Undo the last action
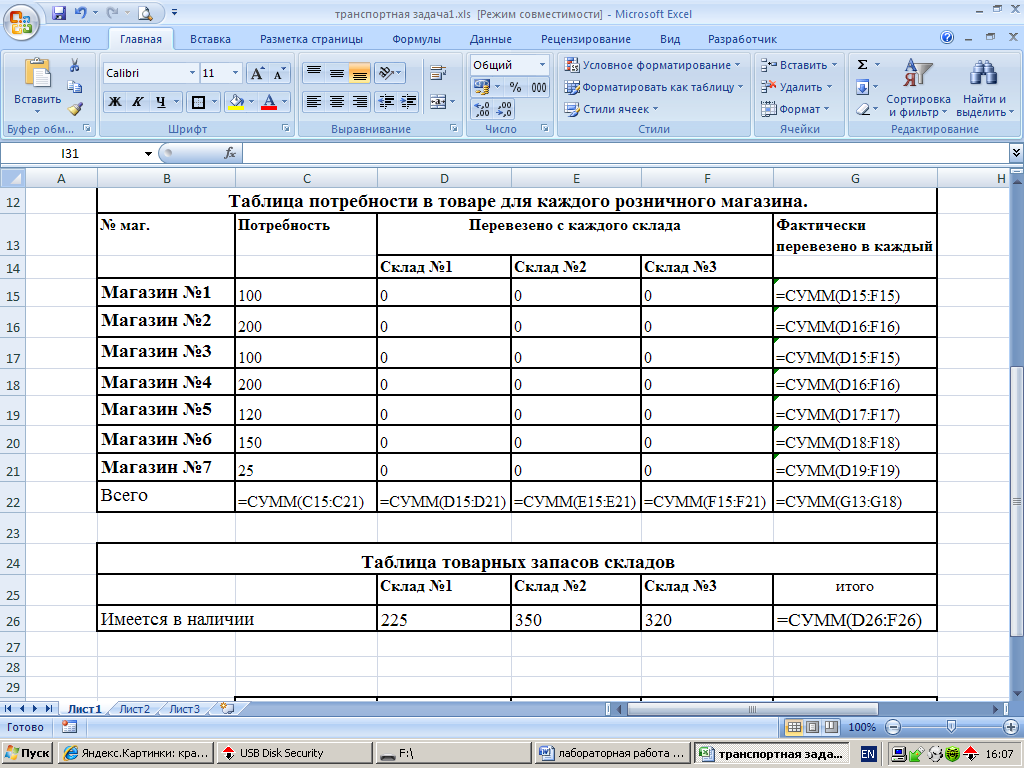 pyautogui.click(x=80, y=13)
